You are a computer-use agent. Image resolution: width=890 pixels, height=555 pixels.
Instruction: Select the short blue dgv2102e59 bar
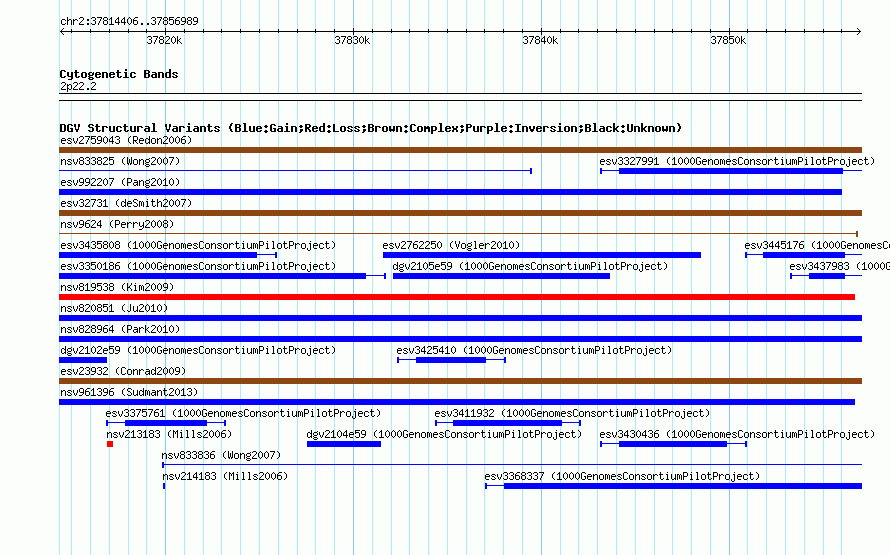pos(83,360)
